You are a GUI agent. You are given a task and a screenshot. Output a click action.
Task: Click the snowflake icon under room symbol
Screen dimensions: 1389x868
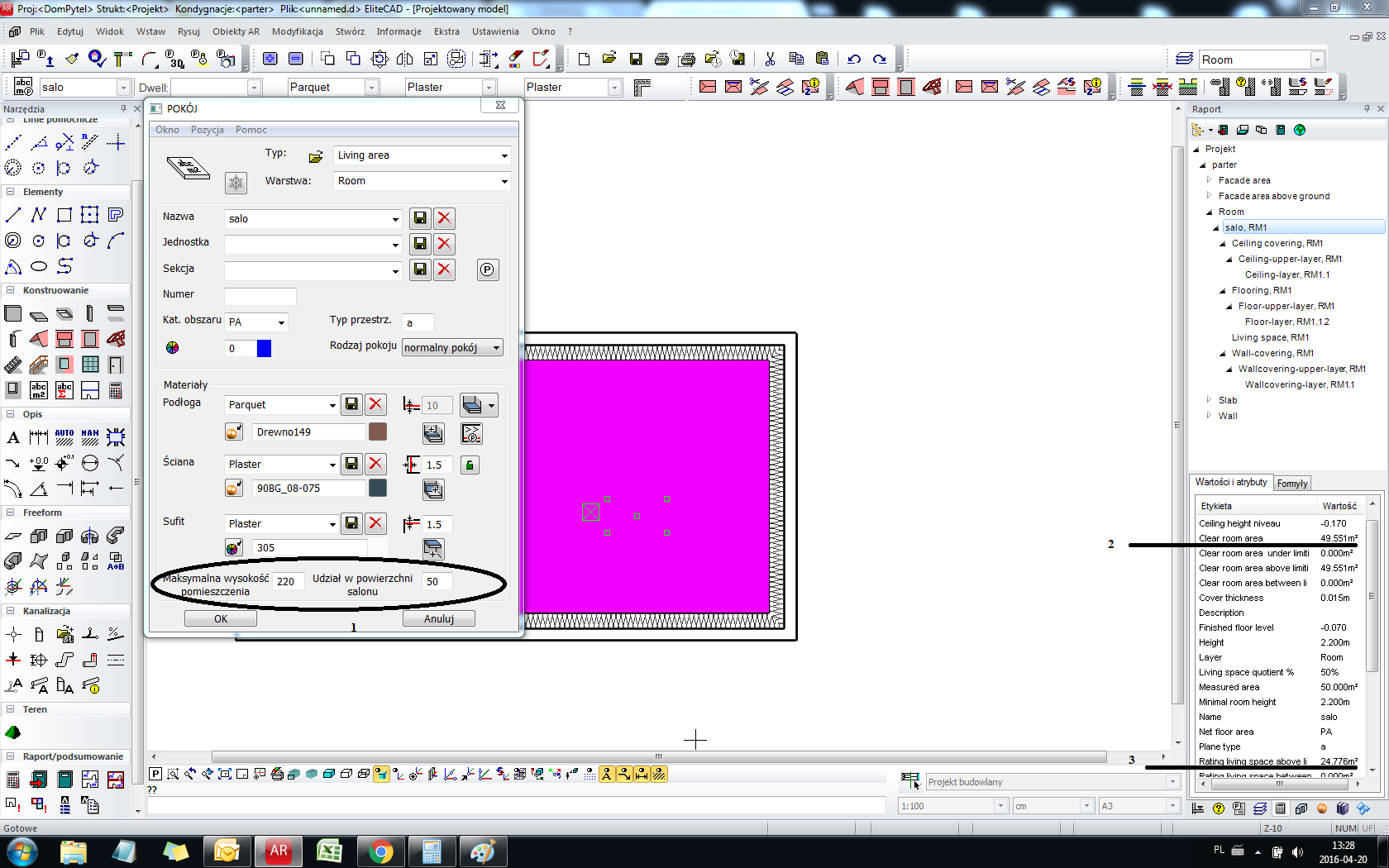pyautogui.click(x=236, y=183)
